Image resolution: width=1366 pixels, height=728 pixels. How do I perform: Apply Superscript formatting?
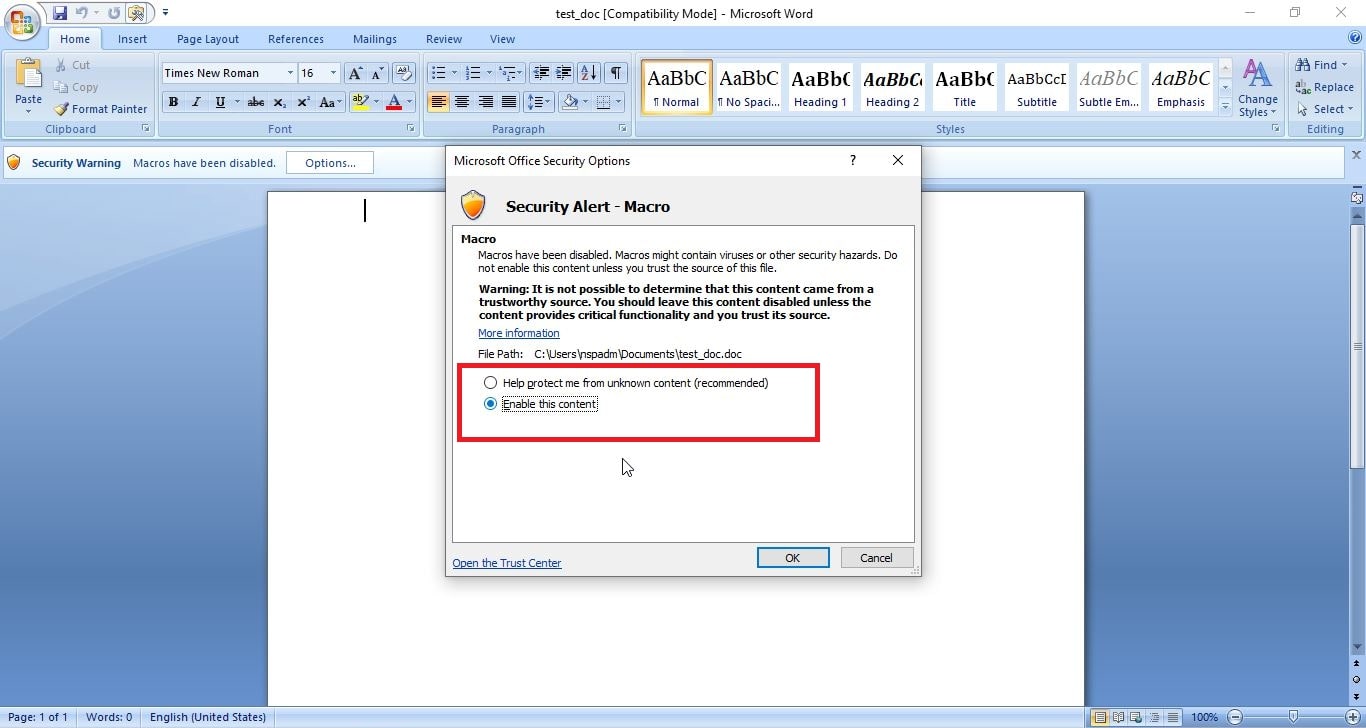point(303,102)
